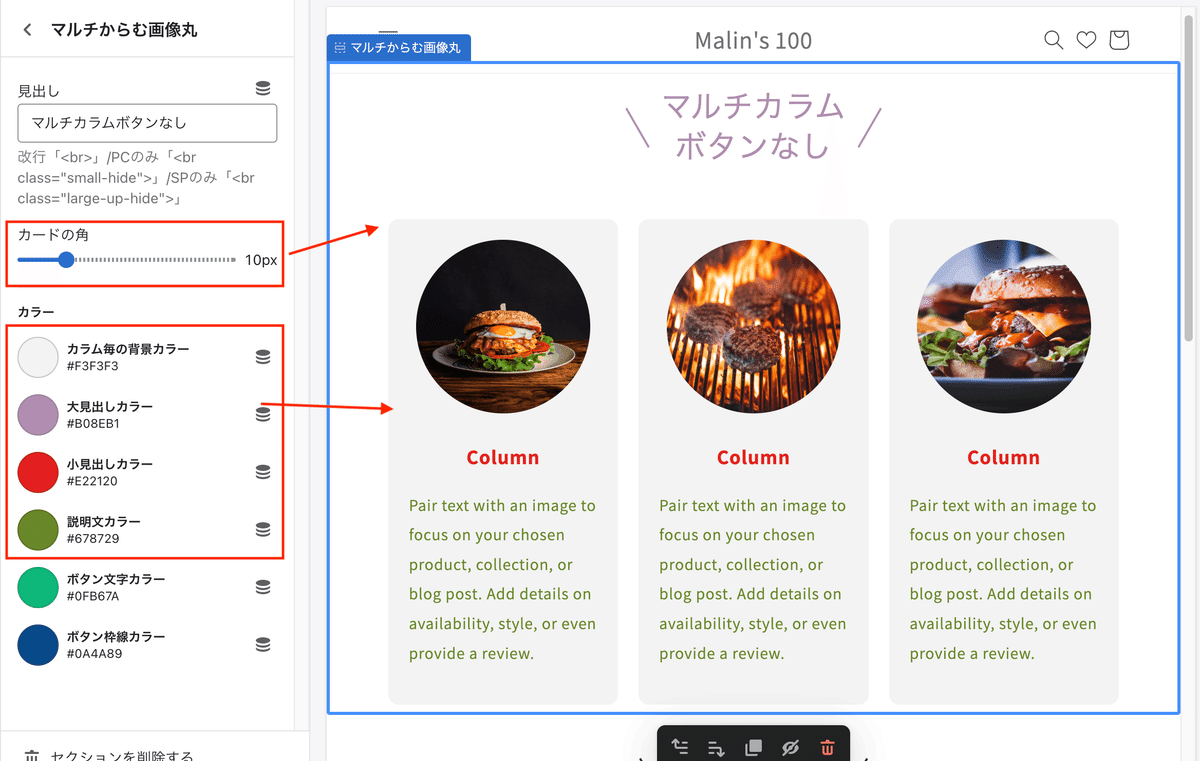This screenshot has width=1200, height=761.
Task: Click database icon beside 説明文カラー
Action: click(263, 529)
